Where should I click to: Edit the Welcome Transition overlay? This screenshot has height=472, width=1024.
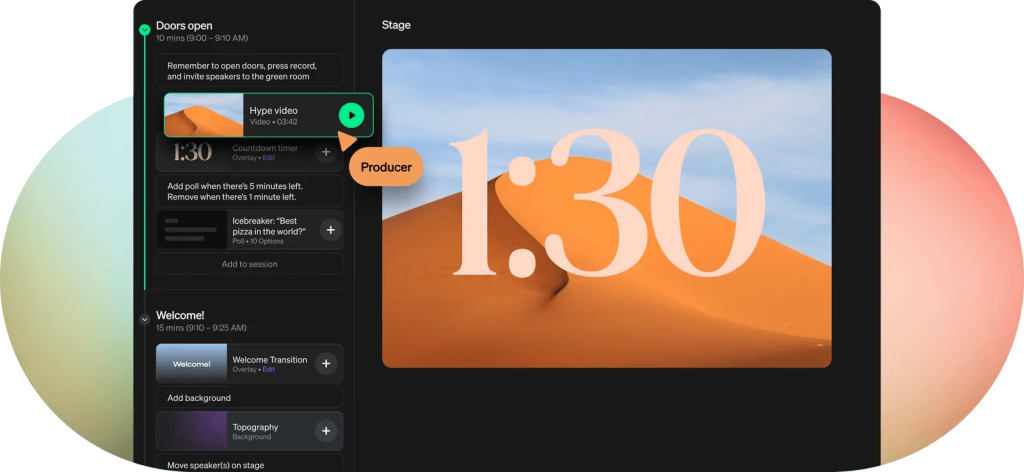click(268, 370)
